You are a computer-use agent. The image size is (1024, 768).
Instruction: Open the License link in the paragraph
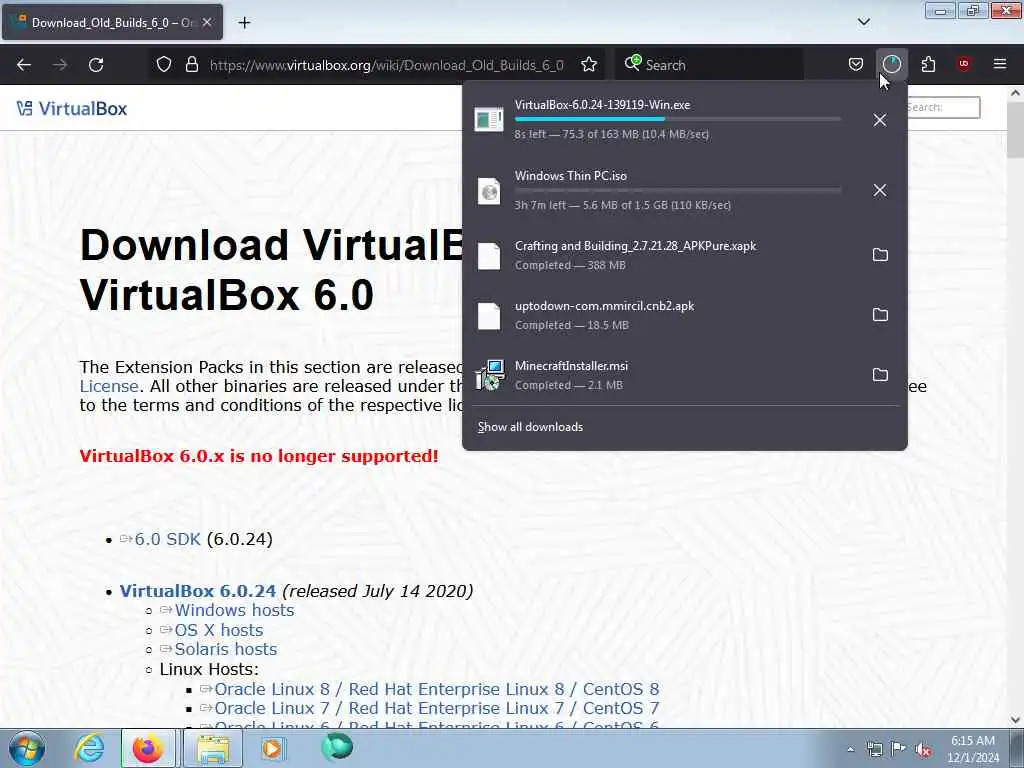point(108,386)
